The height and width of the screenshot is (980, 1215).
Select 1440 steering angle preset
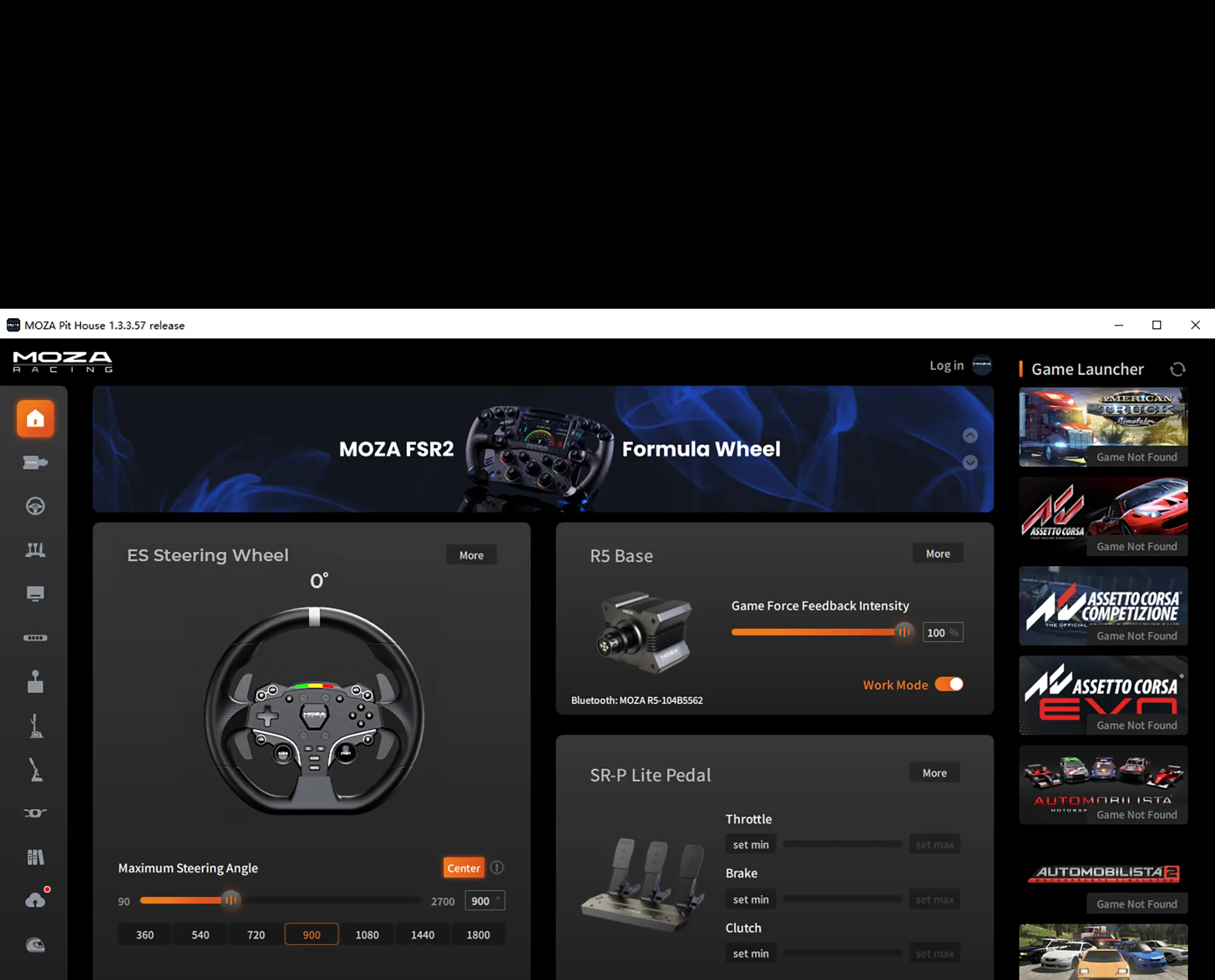click(x=423, y=934)
